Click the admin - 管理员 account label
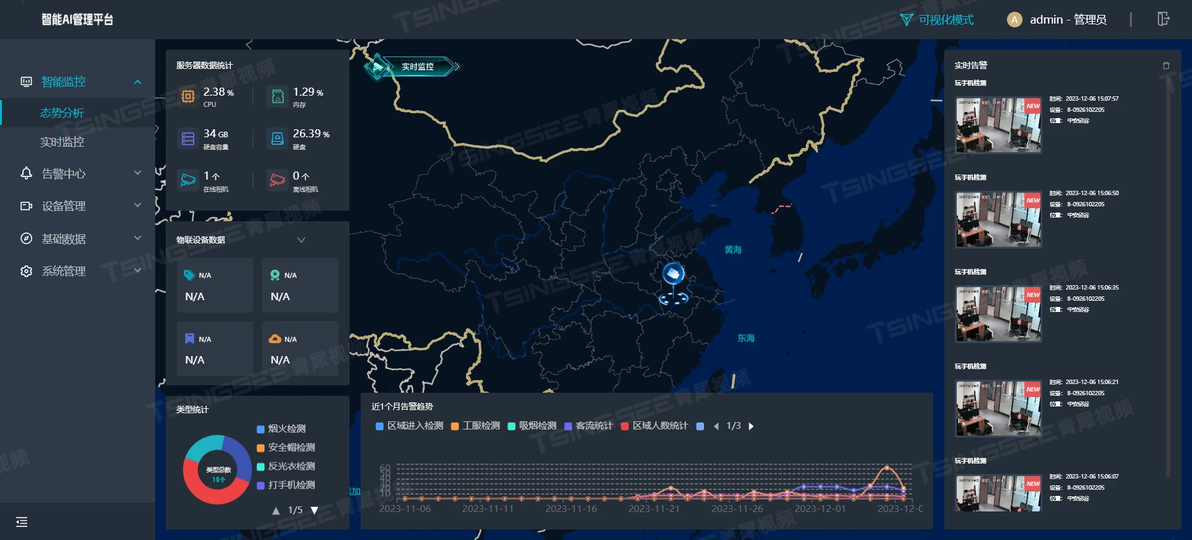1192x540 pixels. click(x=1068, y=20)
